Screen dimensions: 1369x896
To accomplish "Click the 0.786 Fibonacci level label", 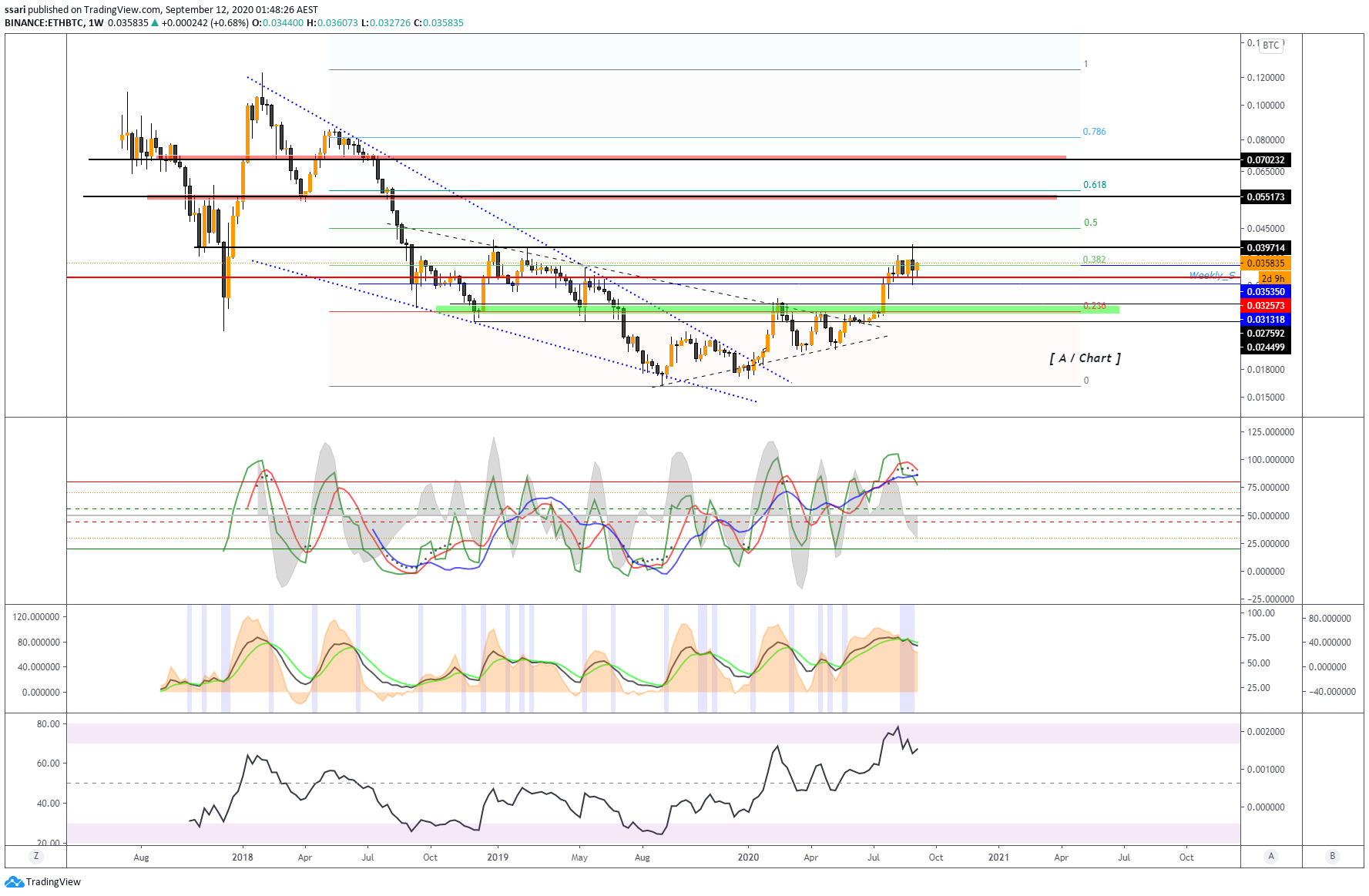I will click(1094, 132).
